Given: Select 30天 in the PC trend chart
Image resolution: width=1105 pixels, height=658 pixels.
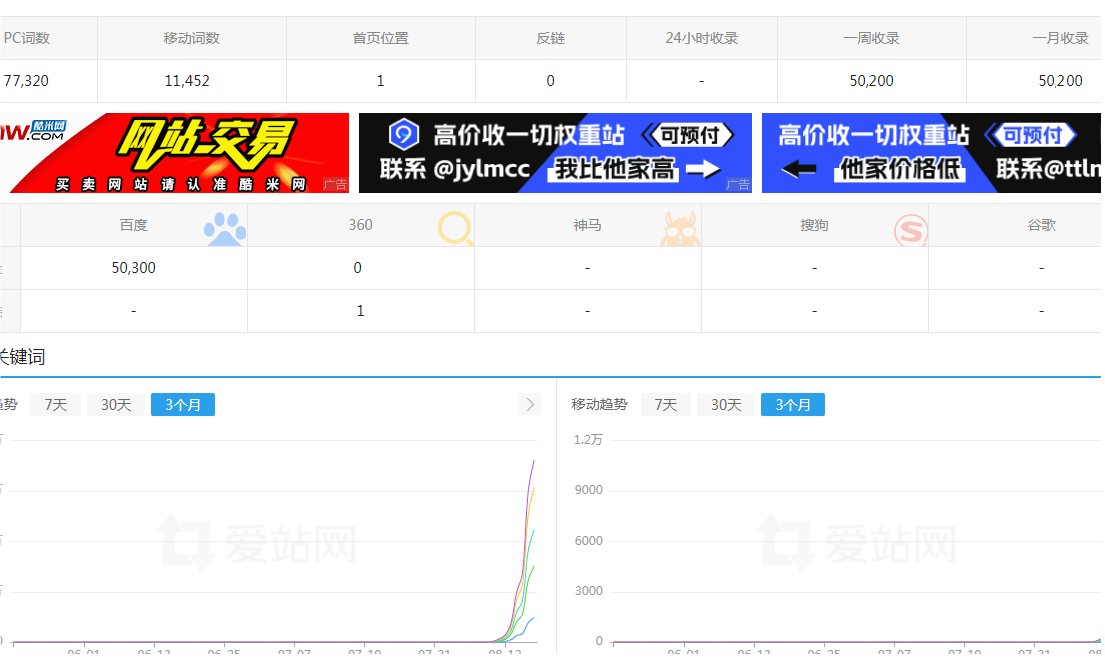Looking at the screenshot, I should (x=115, y=405).
